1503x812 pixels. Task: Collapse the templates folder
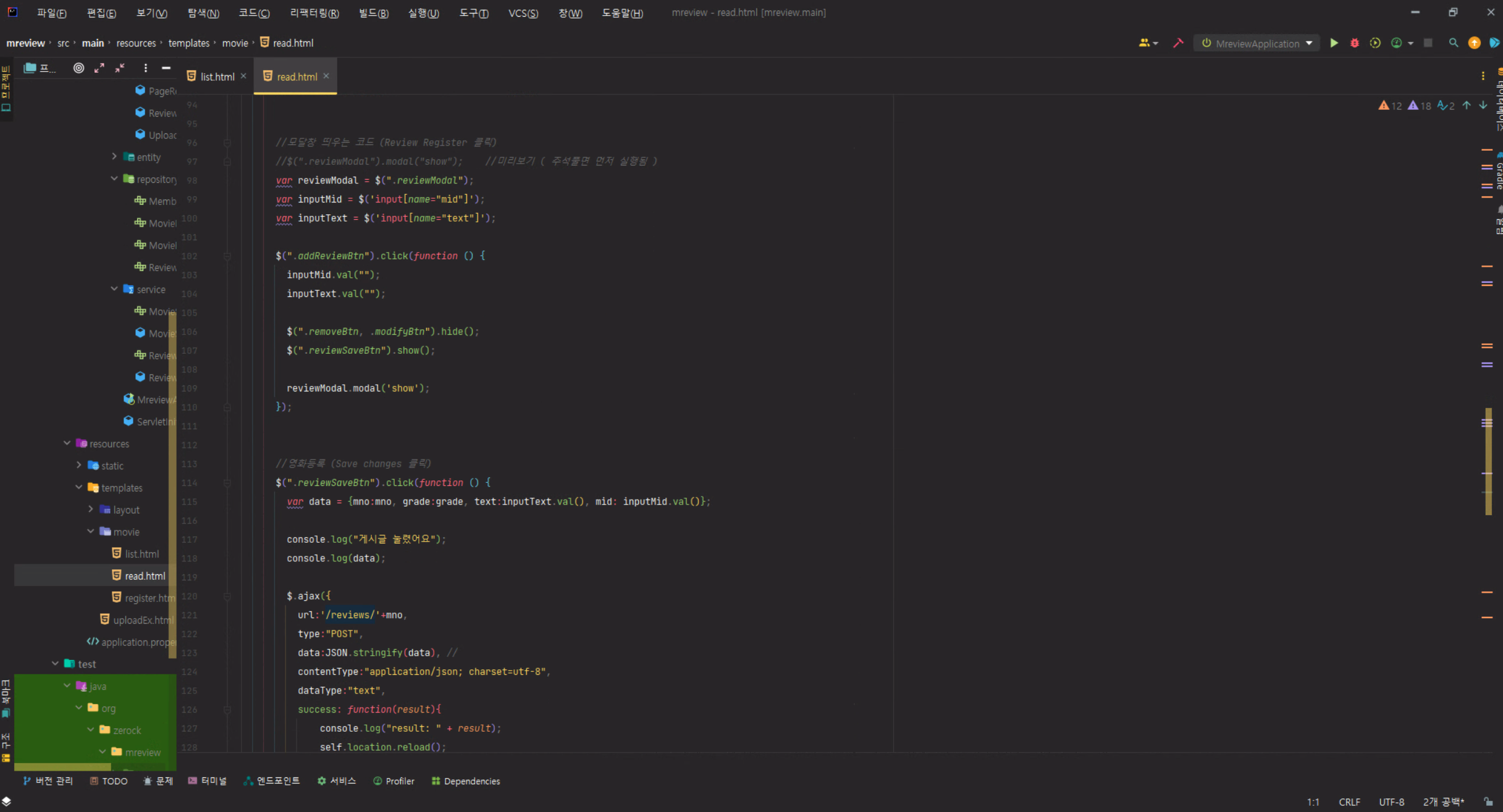[79, 487]
